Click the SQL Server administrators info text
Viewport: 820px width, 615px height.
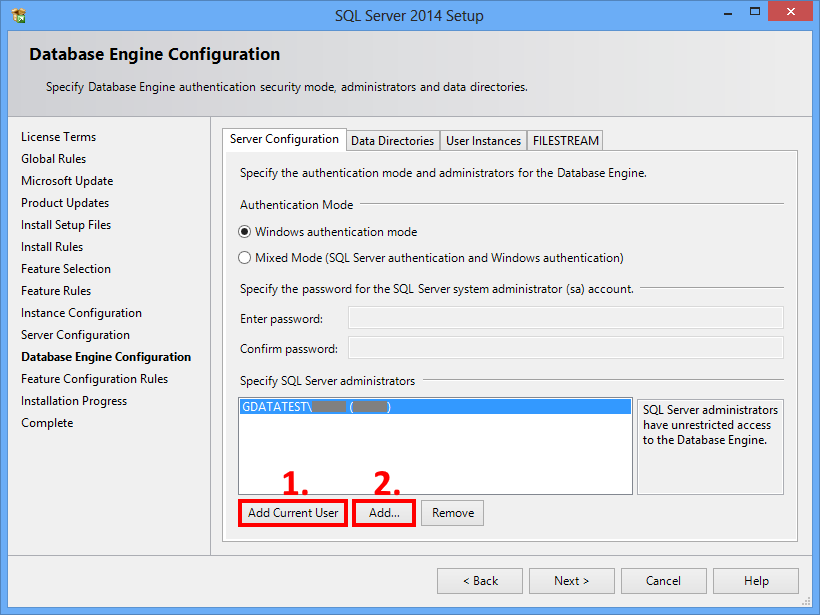(710, 425)
